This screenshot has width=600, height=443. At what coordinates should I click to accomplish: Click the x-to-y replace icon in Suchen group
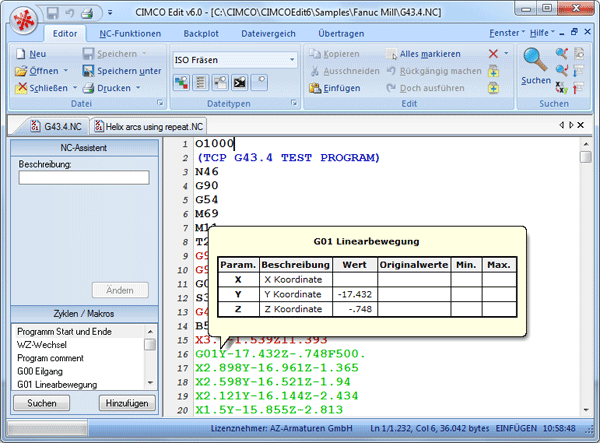pos(561,88)
